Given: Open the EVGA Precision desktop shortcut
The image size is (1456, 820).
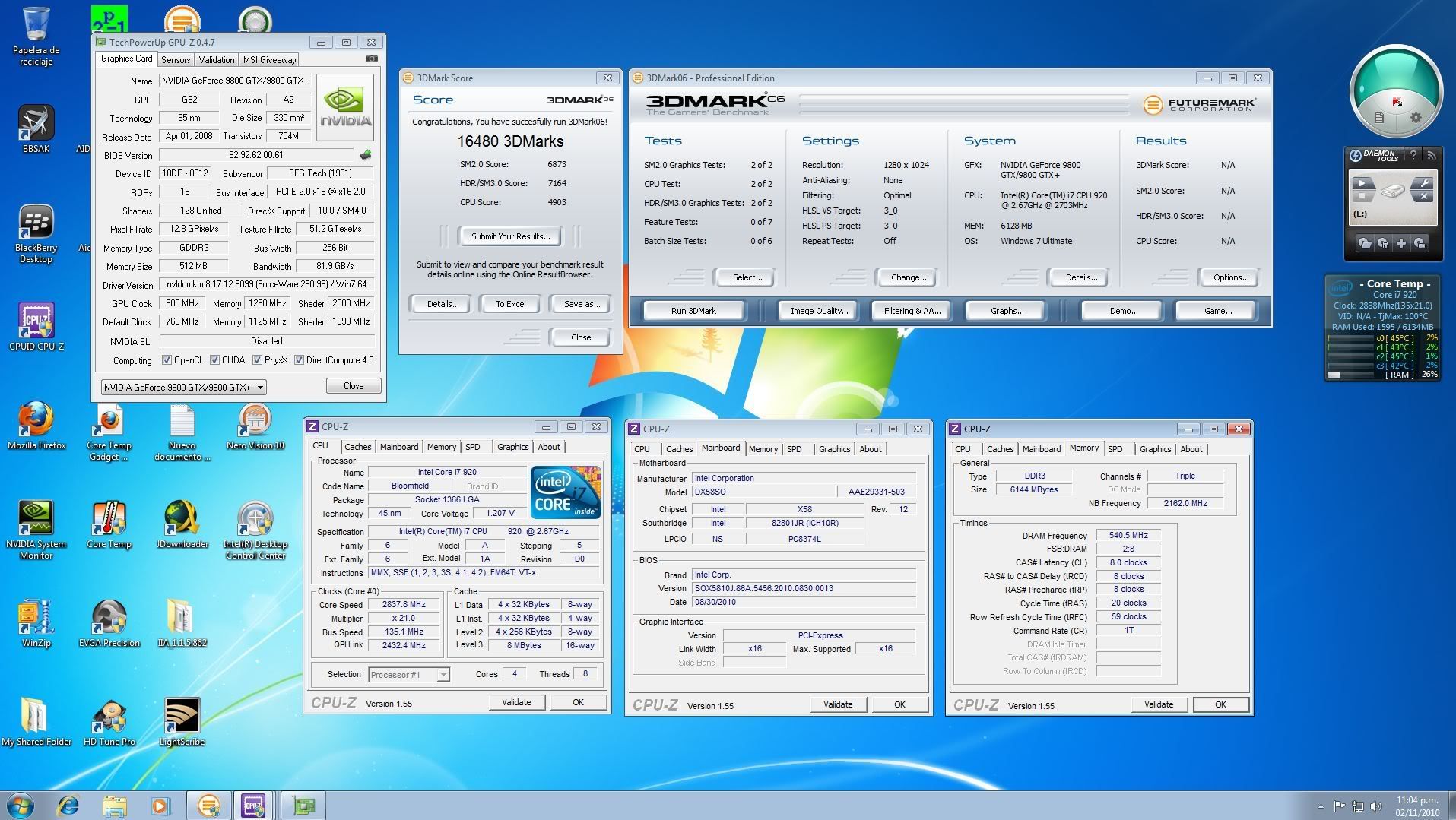Looking at the screenshot, I should pos(109,624).
